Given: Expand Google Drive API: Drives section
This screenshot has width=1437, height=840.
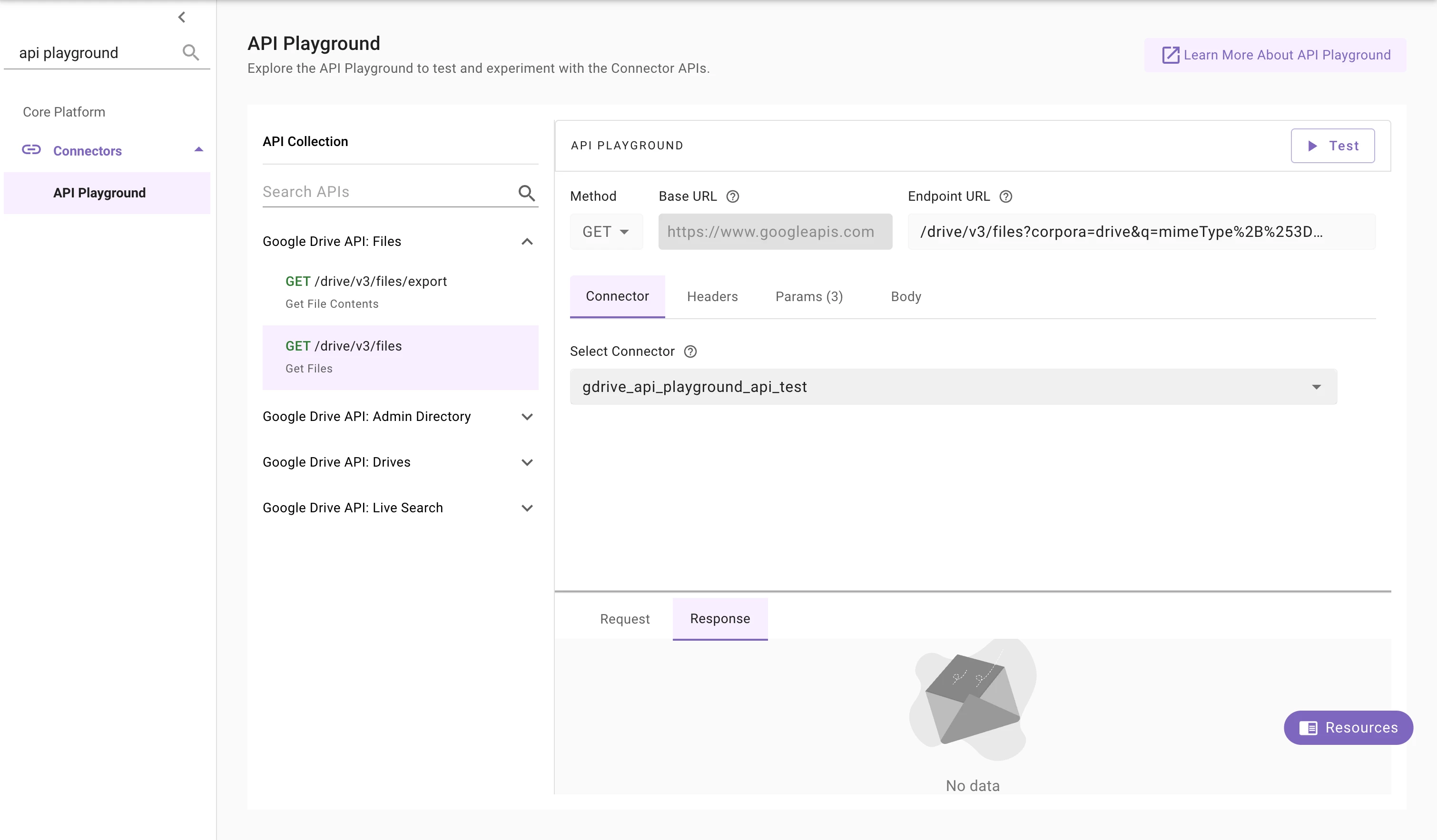Looking at the screenshot, I should [x=526, y=462].
